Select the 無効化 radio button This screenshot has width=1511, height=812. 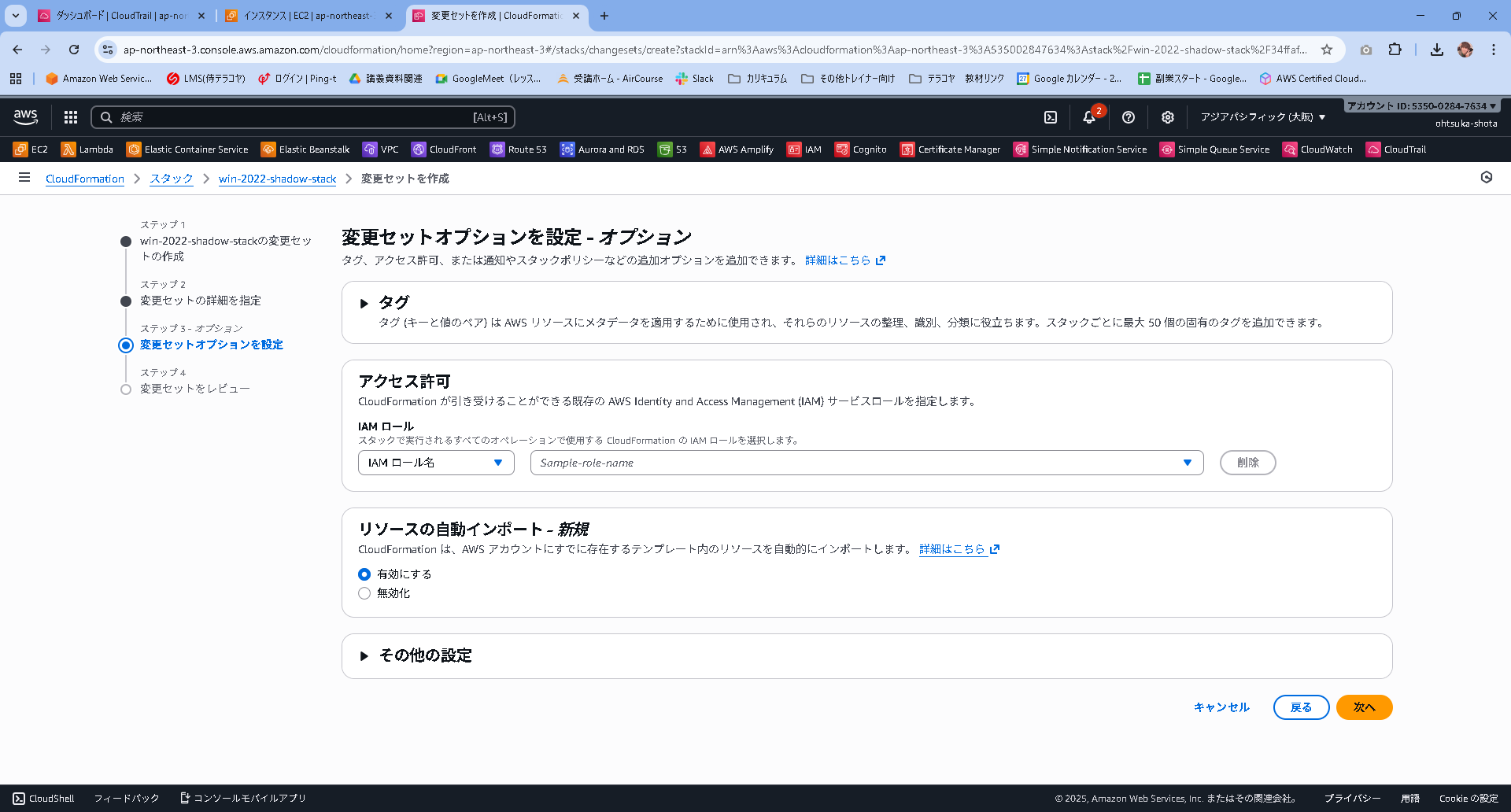point(364,593)
